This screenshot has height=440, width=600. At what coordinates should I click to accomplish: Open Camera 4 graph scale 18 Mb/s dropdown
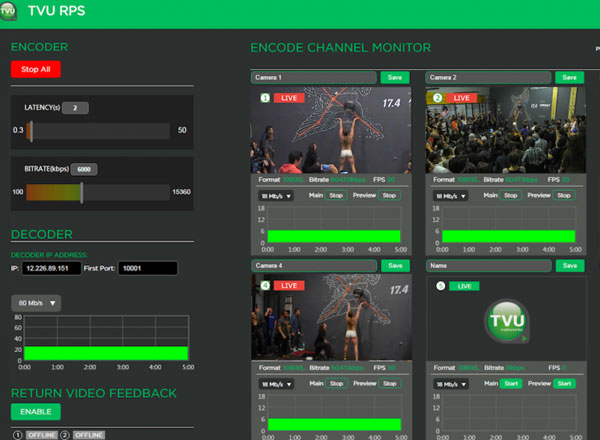276,384
